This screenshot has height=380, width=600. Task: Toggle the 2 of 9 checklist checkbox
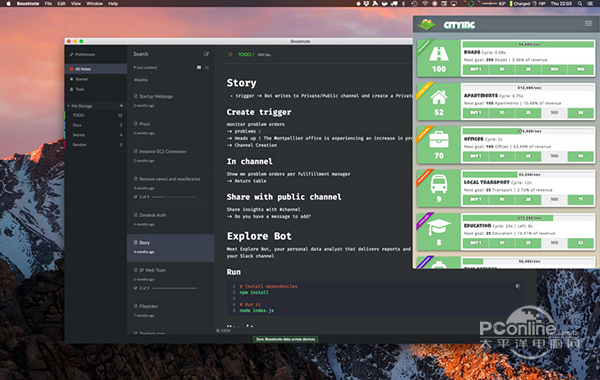tap(135, 197)
